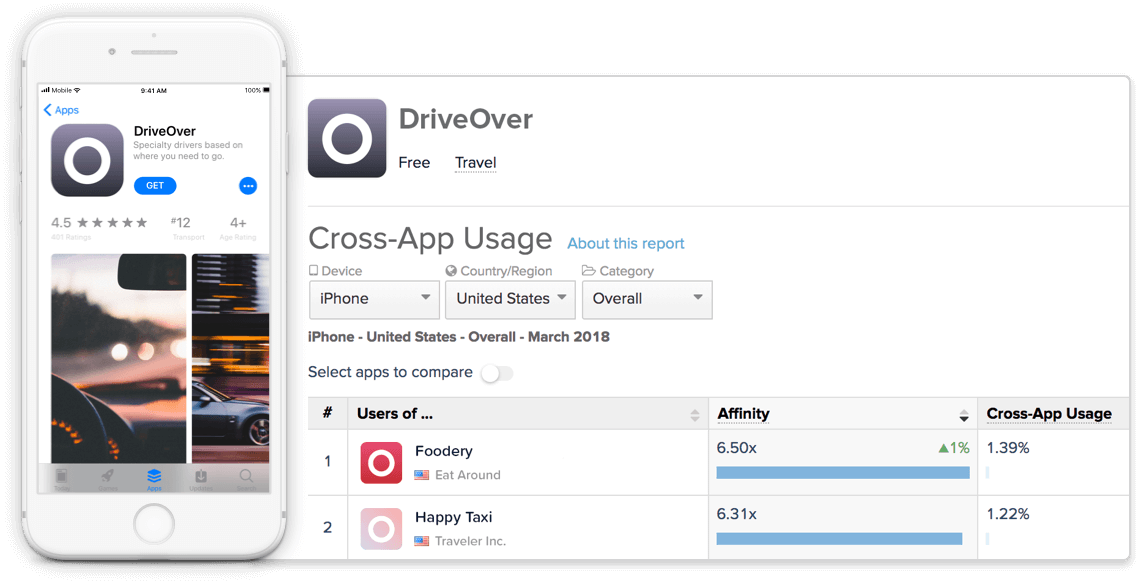
Task: Tap the Today tab icon on the phone
Action: click(x=62, y=477)
